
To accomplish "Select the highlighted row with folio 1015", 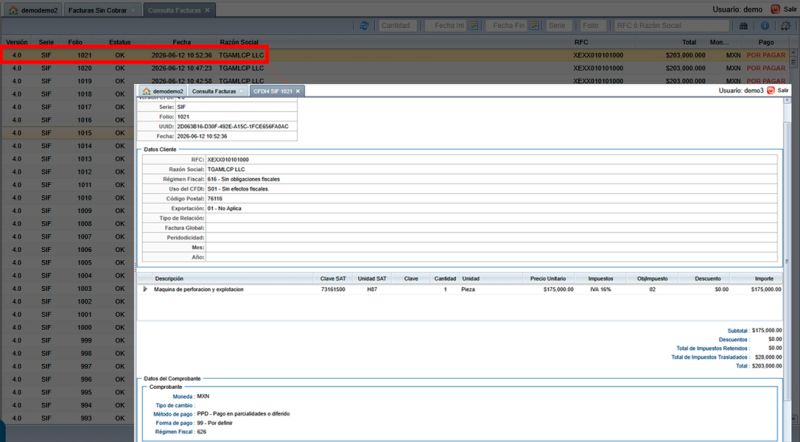I will point(68,133).
